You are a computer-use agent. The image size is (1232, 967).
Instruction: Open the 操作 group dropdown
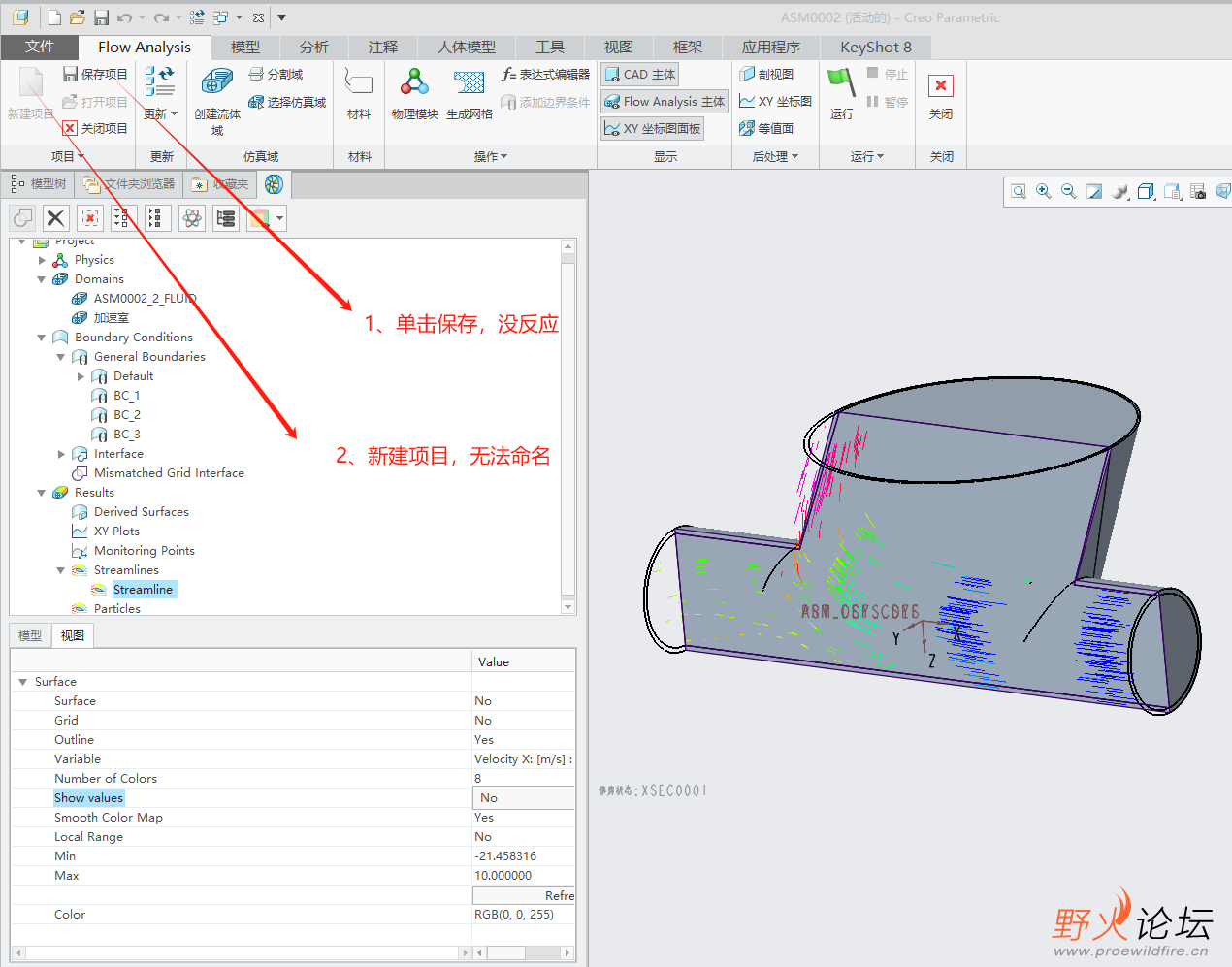coord(490,156)
